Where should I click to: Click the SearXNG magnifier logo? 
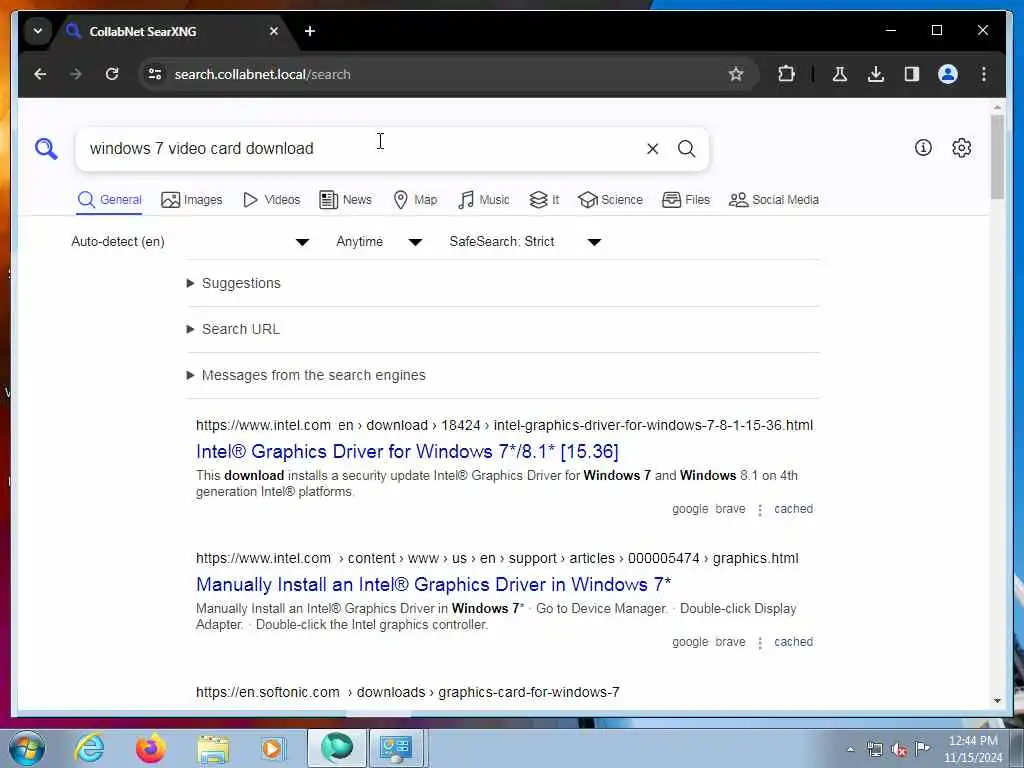46,149
